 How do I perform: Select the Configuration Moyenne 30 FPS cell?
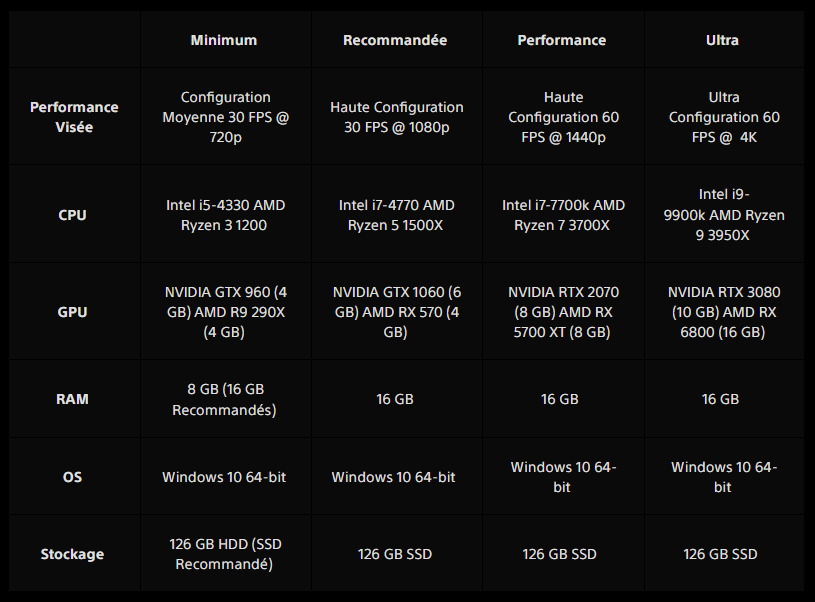[x=225, y=117]
